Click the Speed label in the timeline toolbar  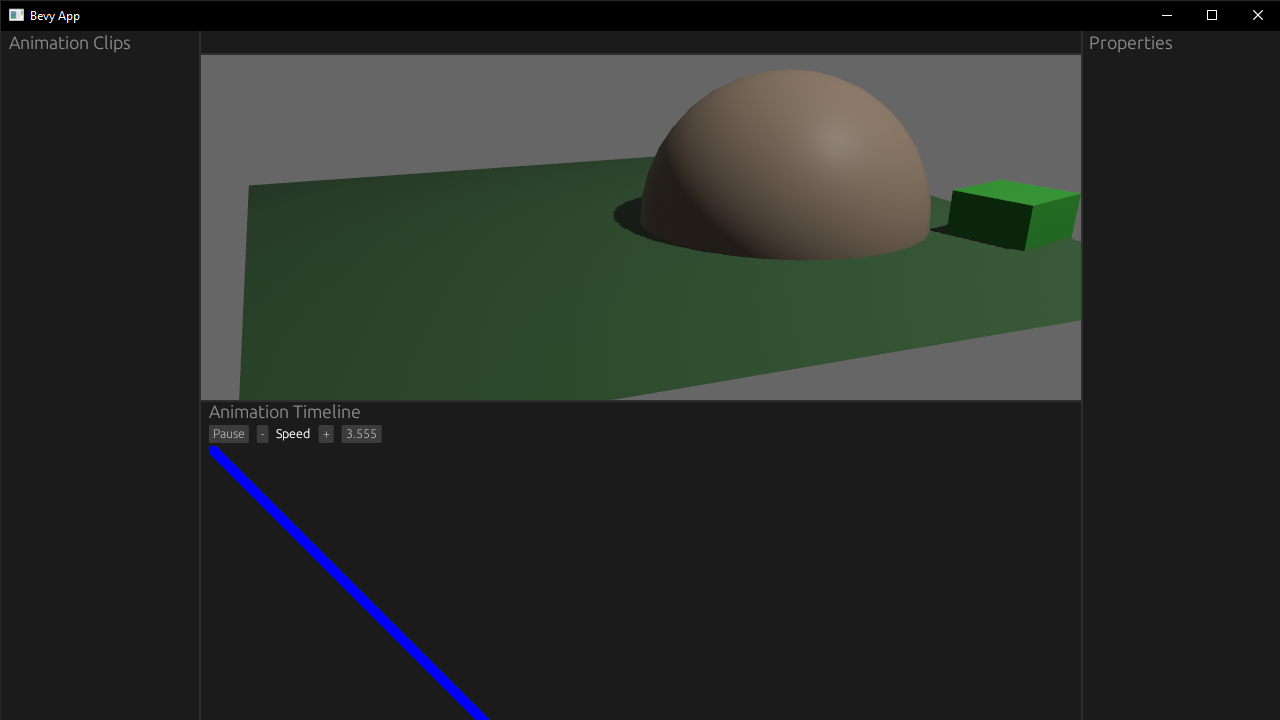click(x=293, y=433)
